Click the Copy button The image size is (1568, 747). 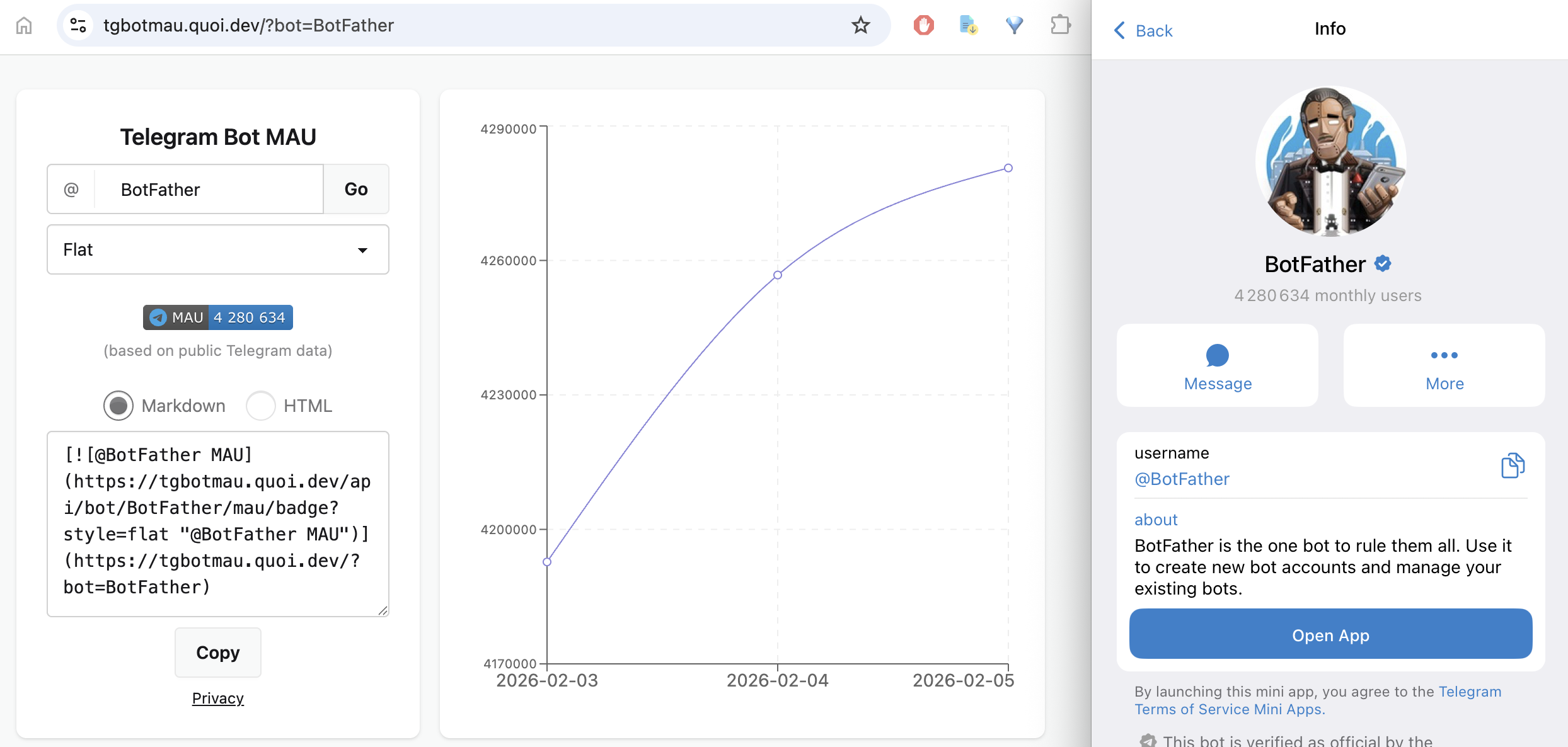click(x=218, y=653)
